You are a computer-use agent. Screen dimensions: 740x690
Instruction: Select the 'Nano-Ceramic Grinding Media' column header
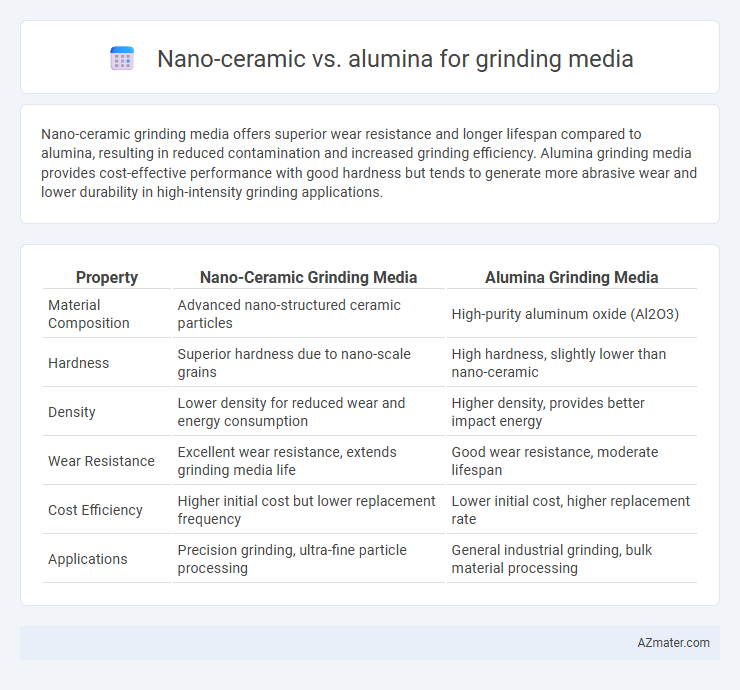(309, 277)
